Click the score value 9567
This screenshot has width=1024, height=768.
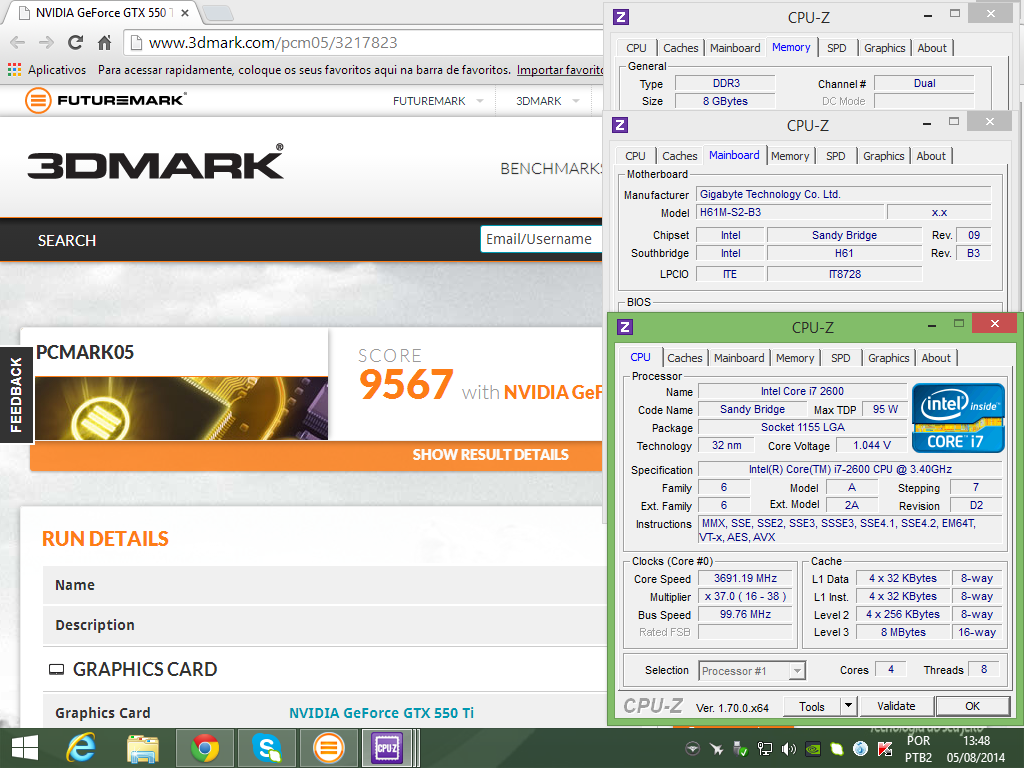pyautogui.click(x=406, y=385)
